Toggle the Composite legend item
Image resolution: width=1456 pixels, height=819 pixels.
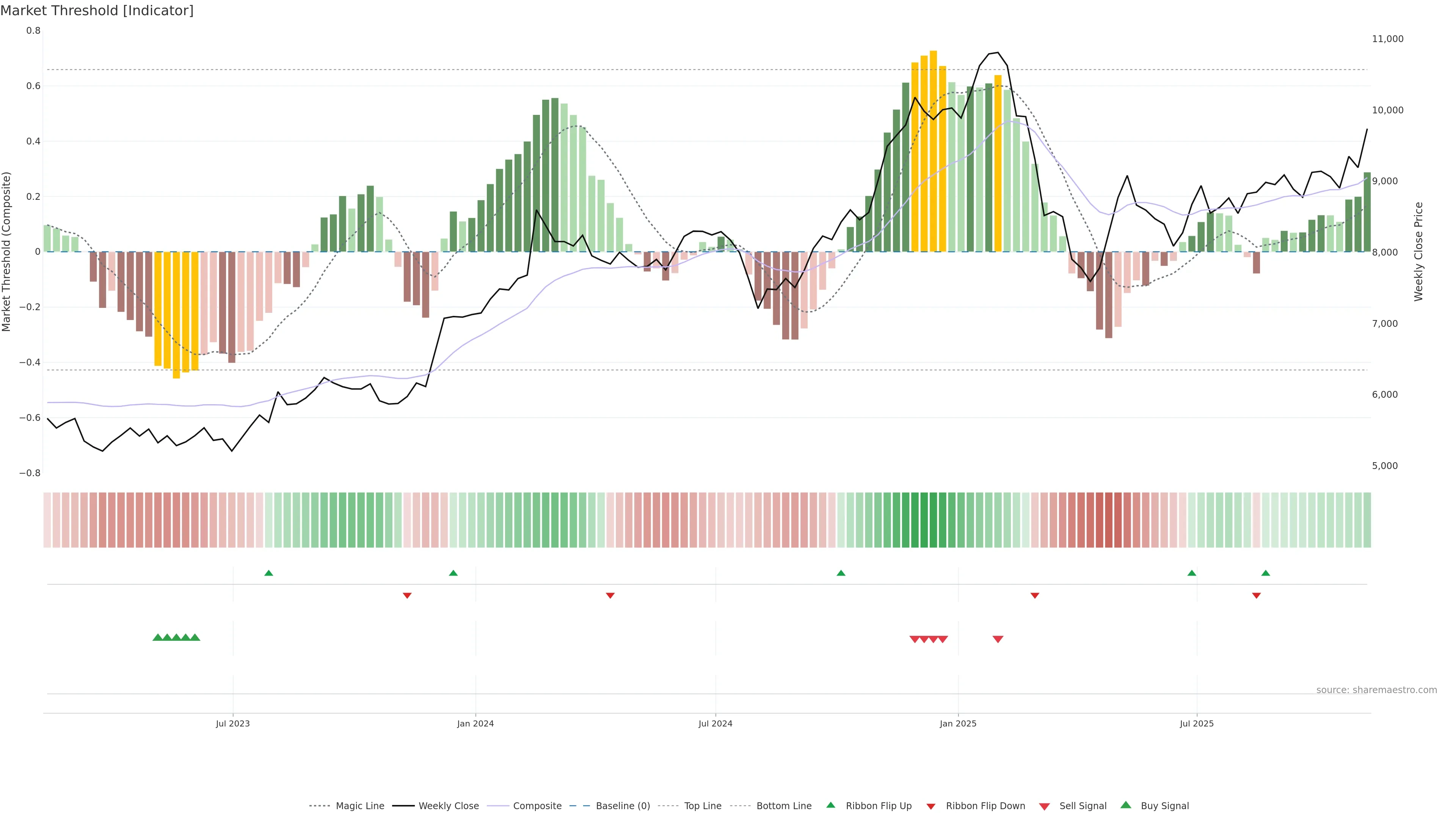click(537, 806)
